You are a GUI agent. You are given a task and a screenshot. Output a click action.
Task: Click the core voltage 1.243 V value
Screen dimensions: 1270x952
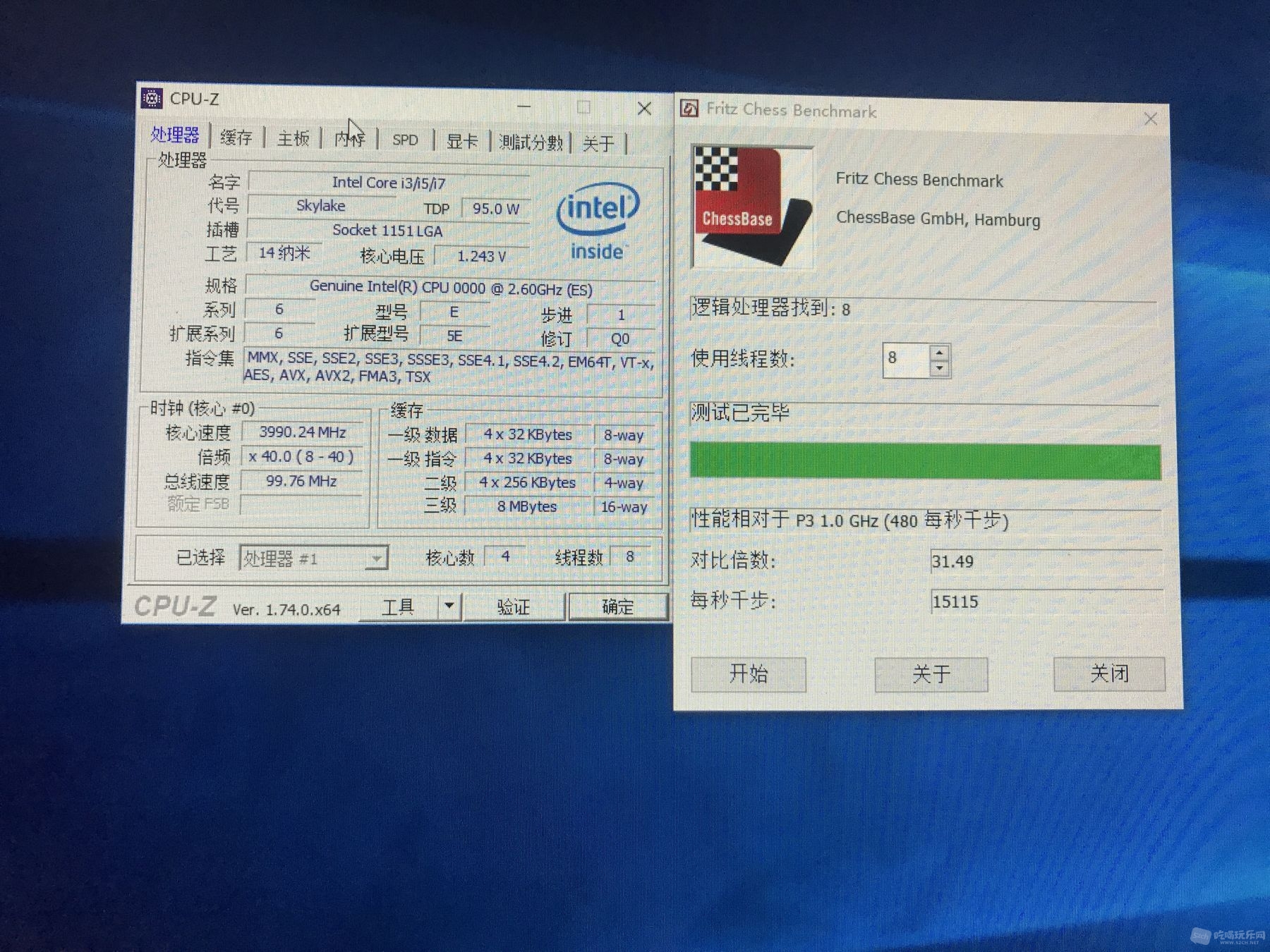(482, 256)
